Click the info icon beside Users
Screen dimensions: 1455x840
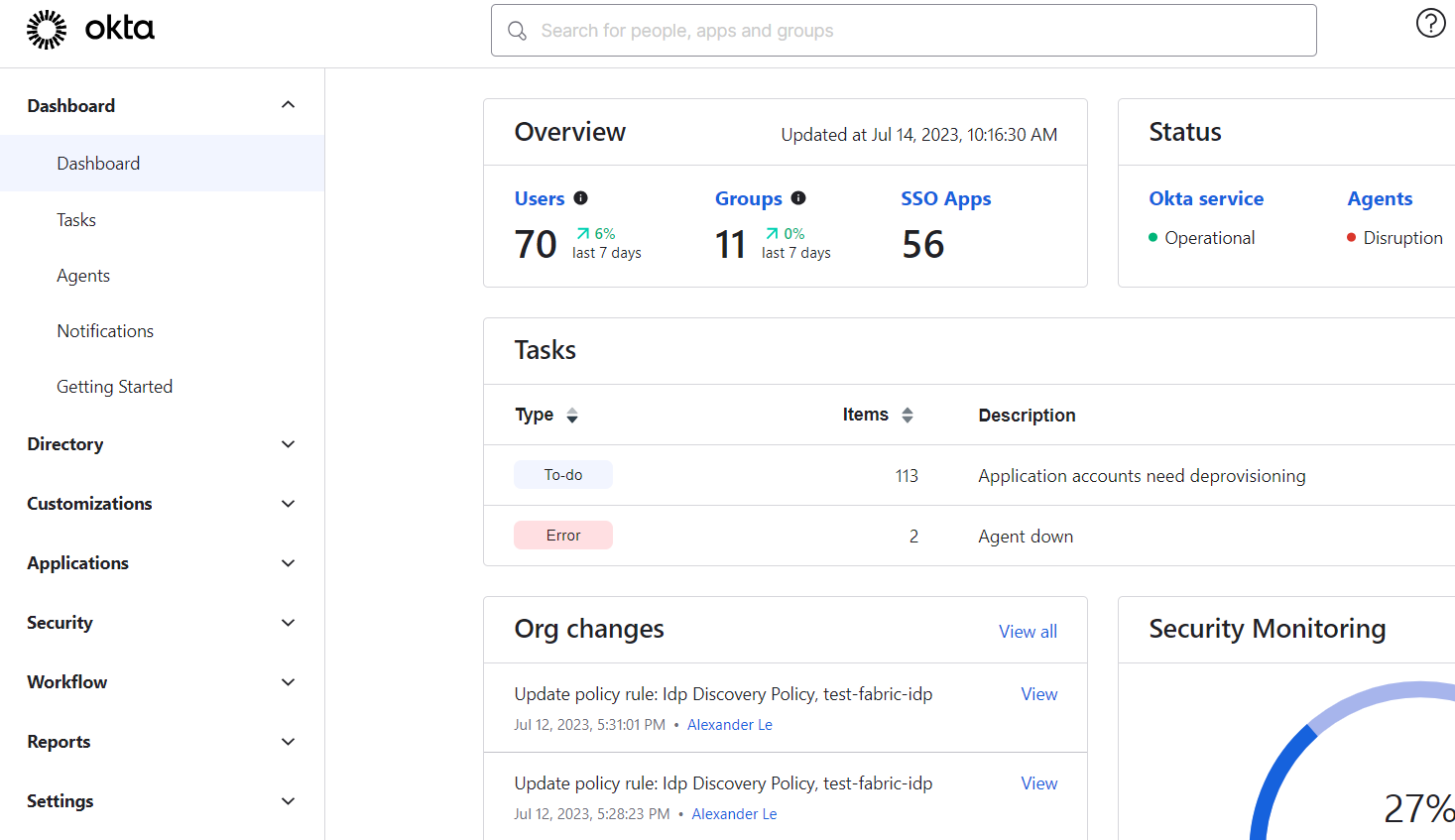(x=581, y=198)
